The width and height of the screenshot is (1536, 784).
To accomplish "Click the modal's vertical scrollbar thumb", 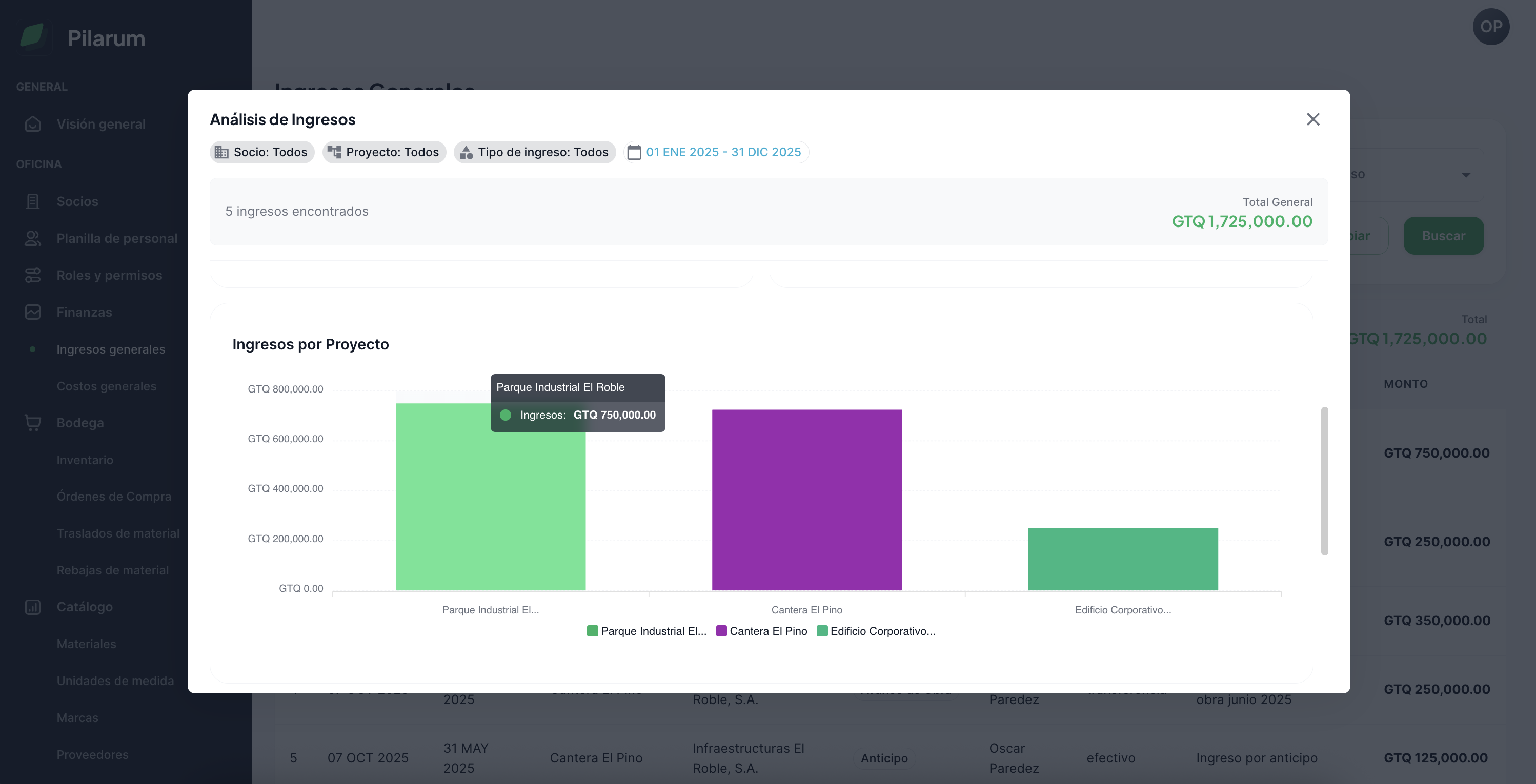I will click(x=1324, y=480).
